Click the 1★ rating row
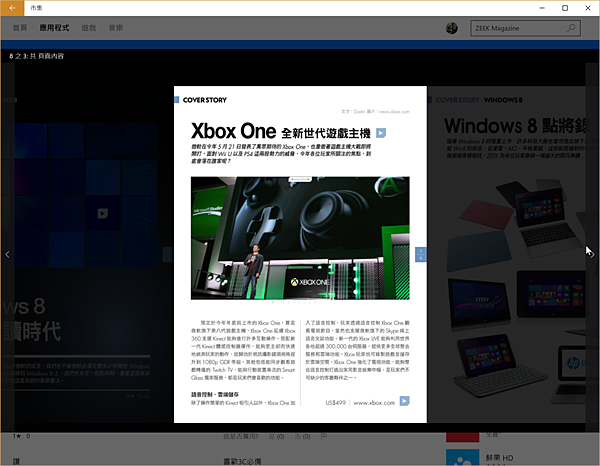The height and width of the screenshot is (466, 600). pos(21,436)
